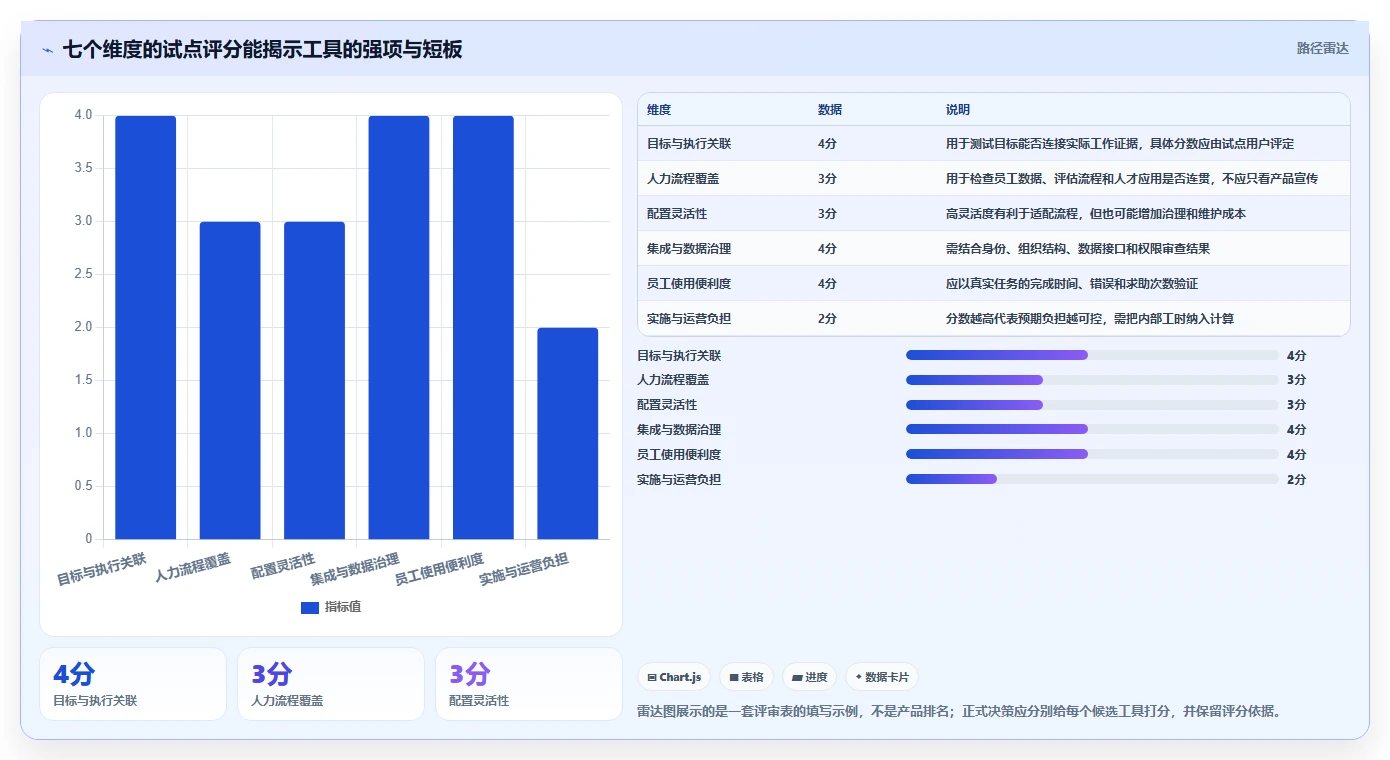Click the description starting 用于测试目标能否连接
Viewport: 1390px width, 760px height.
(x=1120, y=144)
